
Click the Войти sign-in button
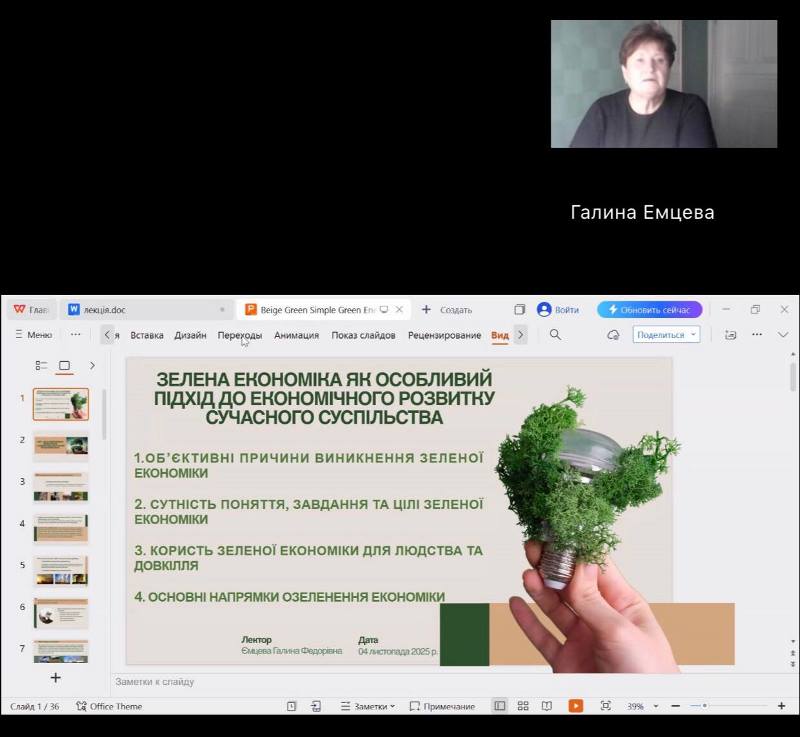(x=558, y=310)
